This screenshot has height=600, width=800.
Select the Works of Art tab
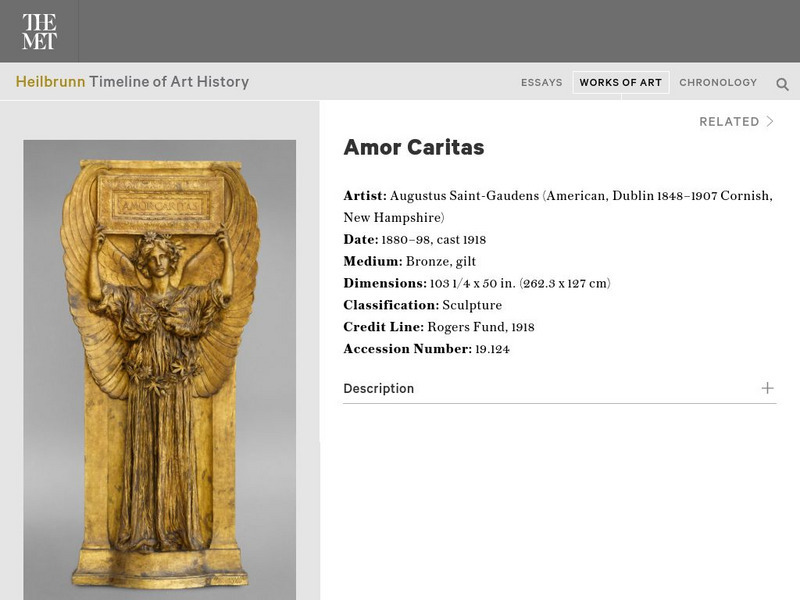click(620, 83)
